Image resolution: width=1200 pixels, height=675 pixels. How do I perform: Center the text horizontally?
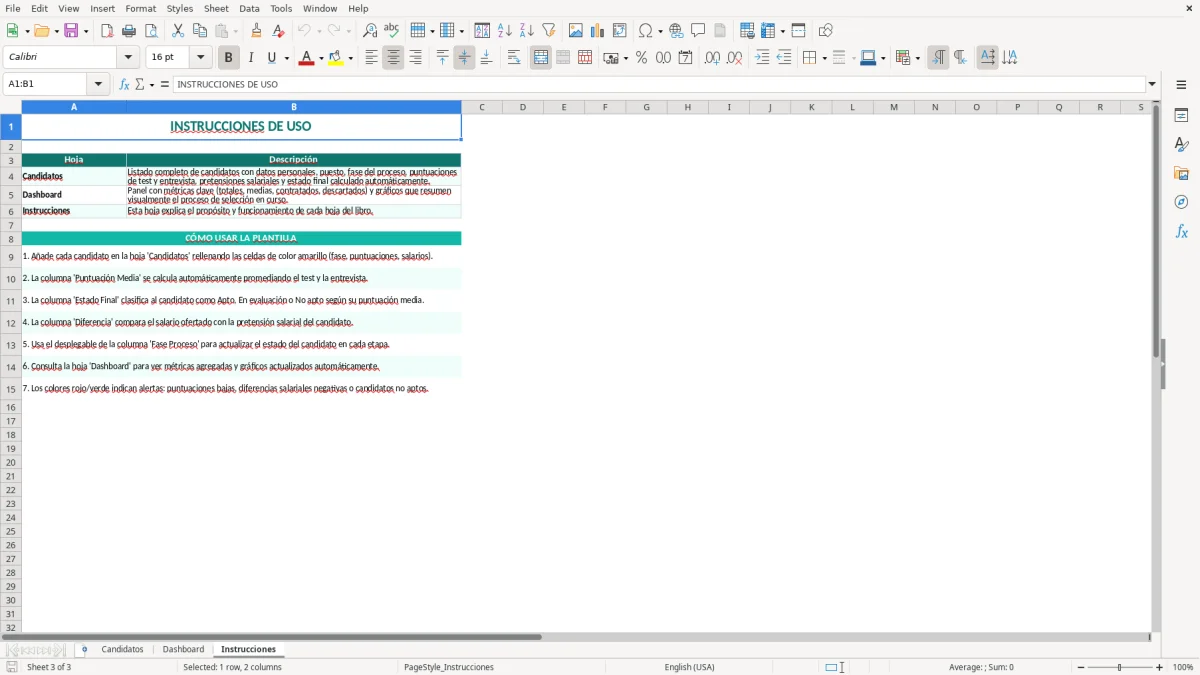point(393,58)
